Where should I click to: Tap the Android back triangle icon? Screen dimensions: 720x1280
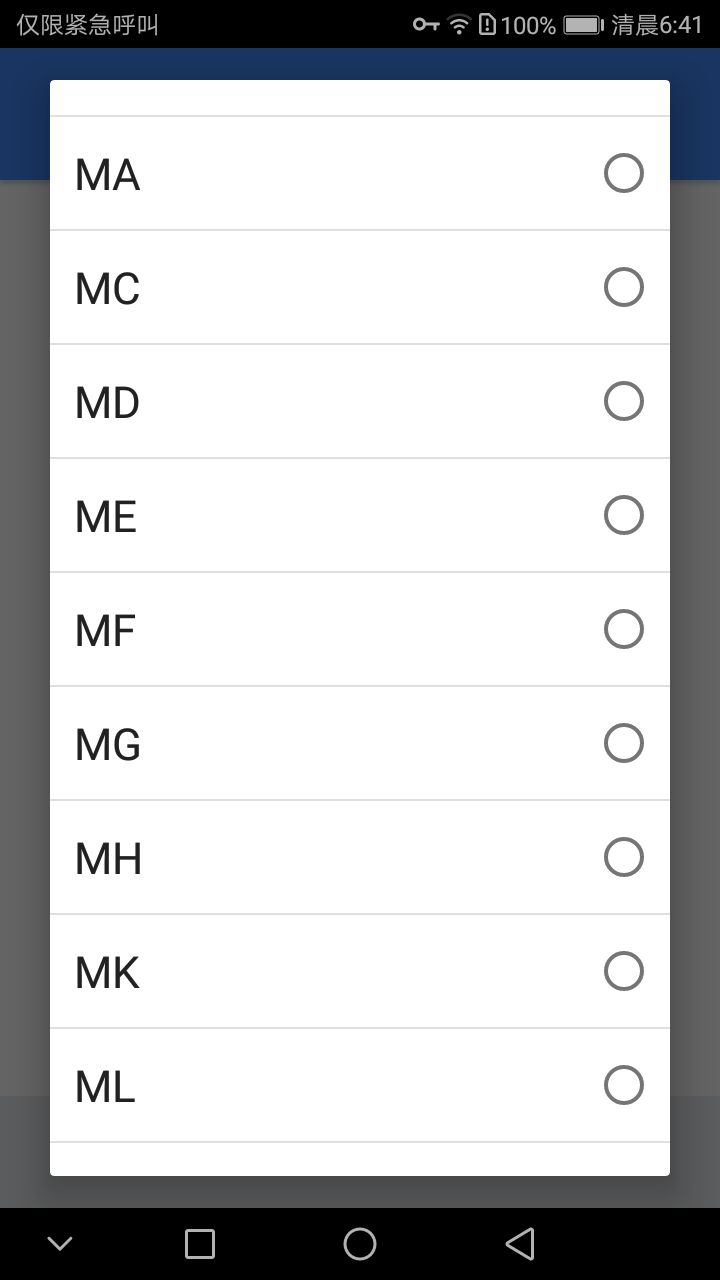pos(520,1244)
